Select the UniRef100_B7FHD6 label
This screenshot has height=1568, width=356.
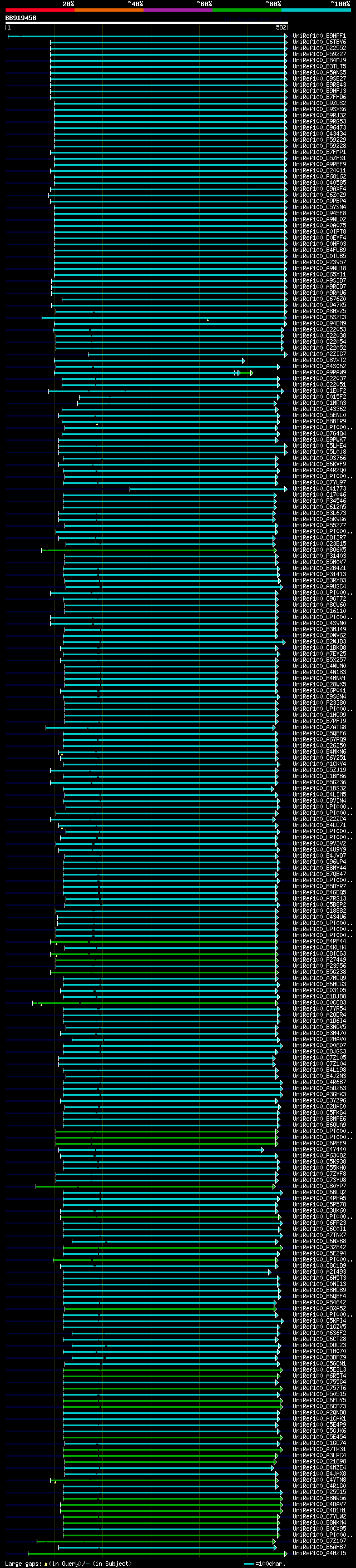click(x=319, y=97)
